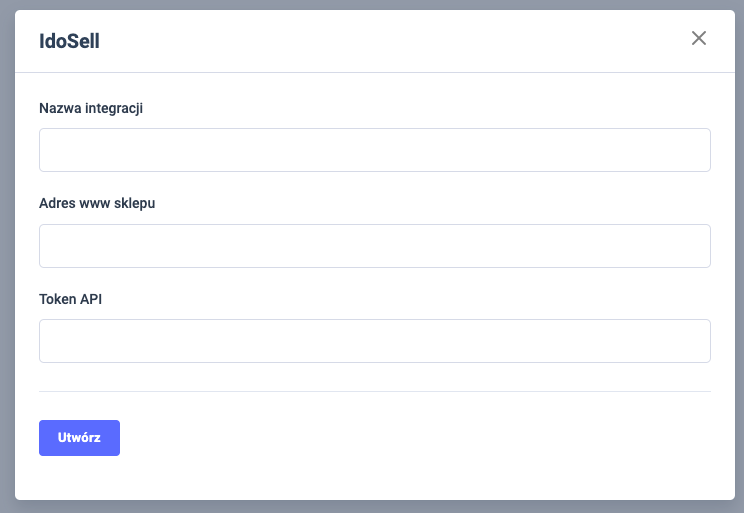
Task: Select the Token API input box
Action: click(374, 341)
